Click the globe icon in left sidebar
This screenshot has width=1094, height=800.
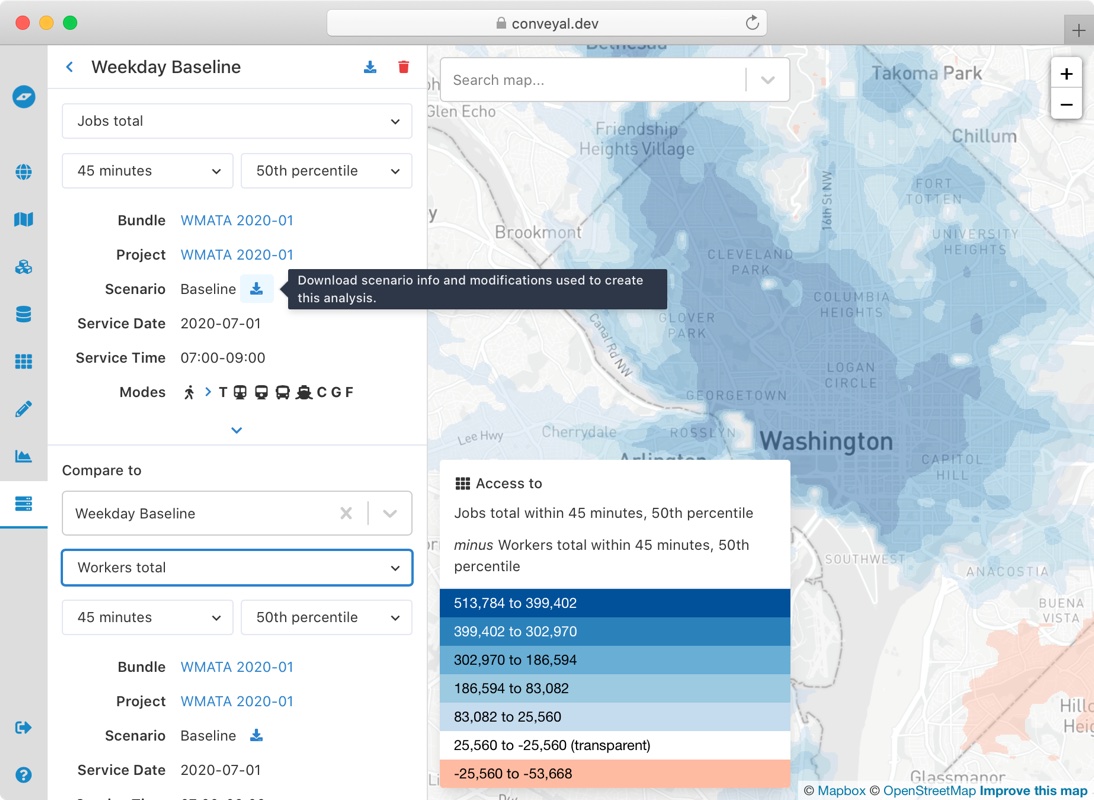click(x=23, y=172)
